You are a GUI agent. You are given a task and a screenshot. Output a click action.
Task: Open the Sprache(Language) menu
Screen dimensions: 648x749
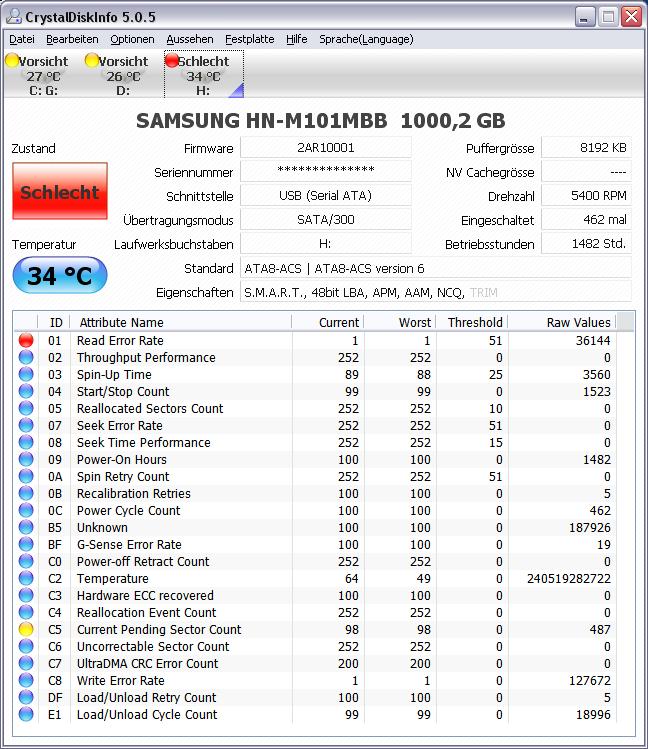[x=366, y=39]
